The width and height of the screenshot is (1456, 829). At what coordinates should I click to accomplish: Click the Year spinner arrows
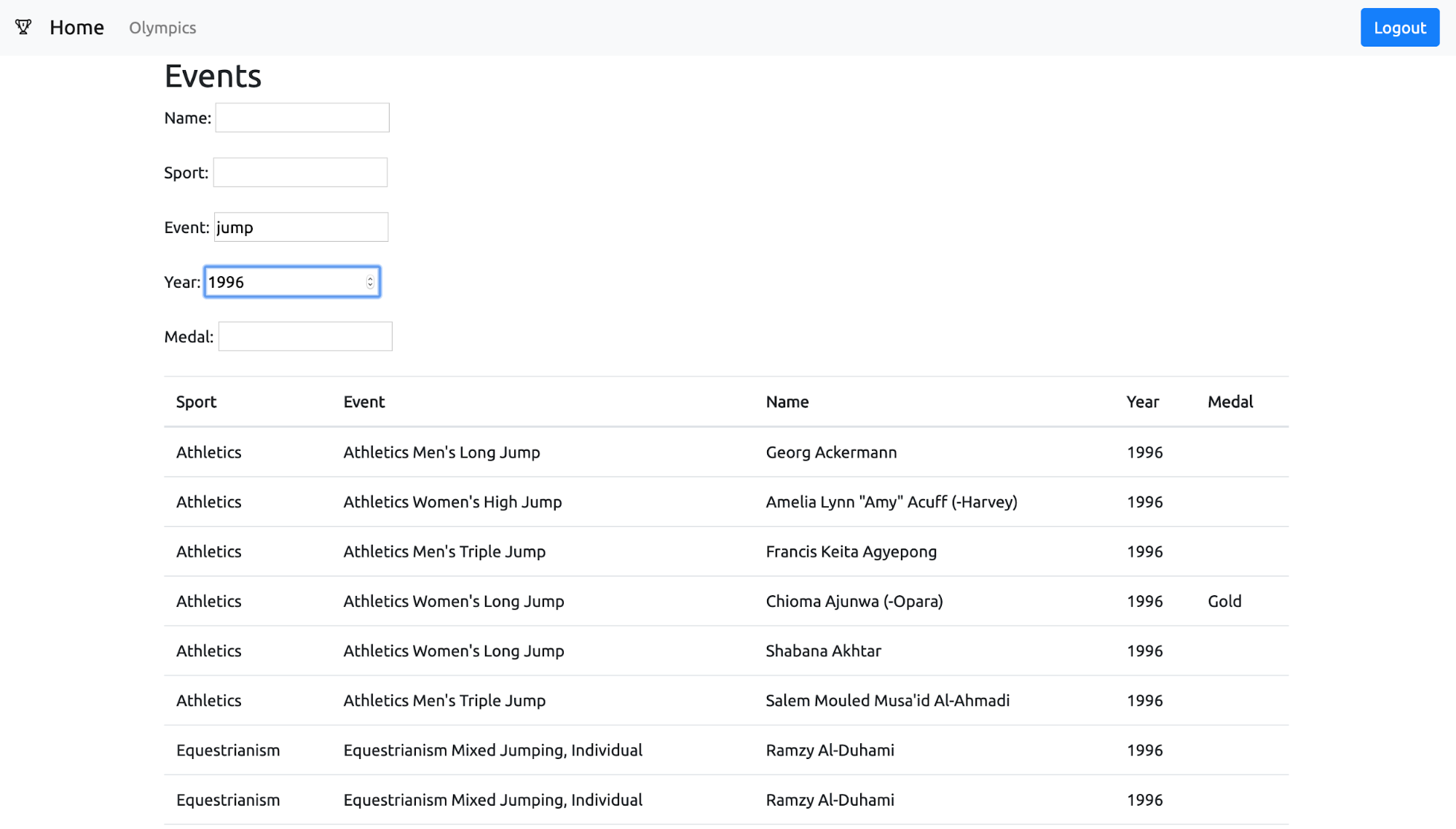pos(370,282)
